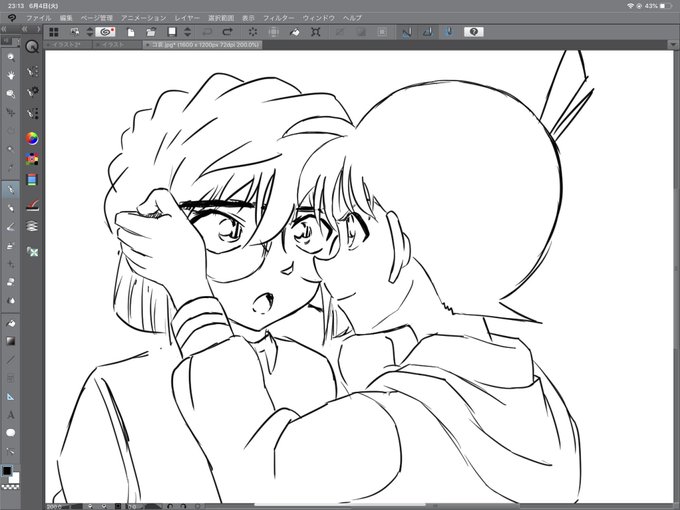
Task: Select the transparent color swatch
Action: point(10,487)
